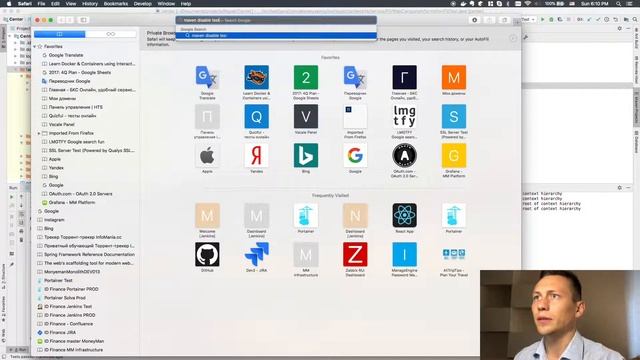Open the JIRA frequently visited tile

[256, 254]
